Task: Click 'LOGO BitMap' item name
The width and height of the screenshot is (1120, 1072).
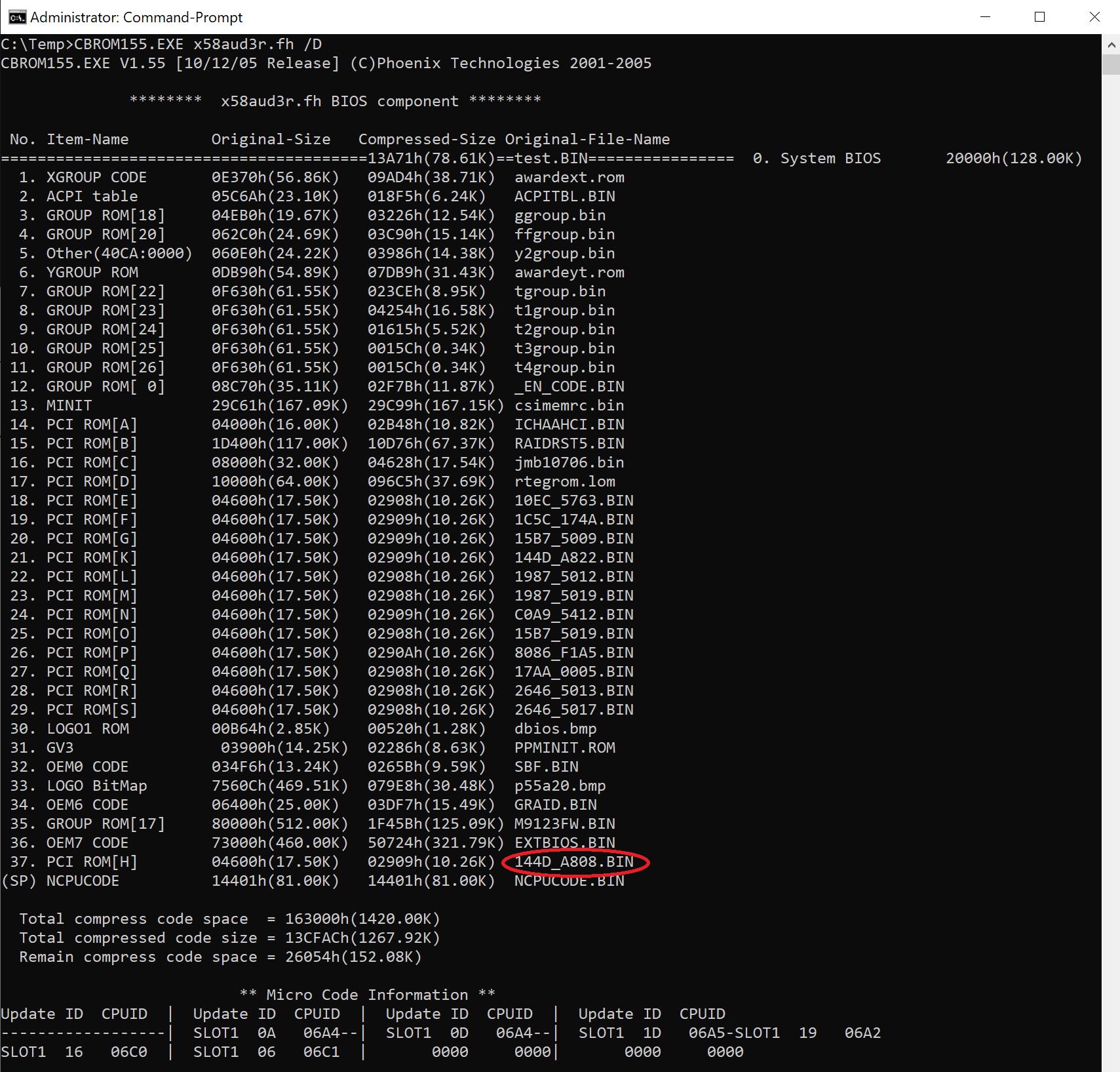Action: 96,785
